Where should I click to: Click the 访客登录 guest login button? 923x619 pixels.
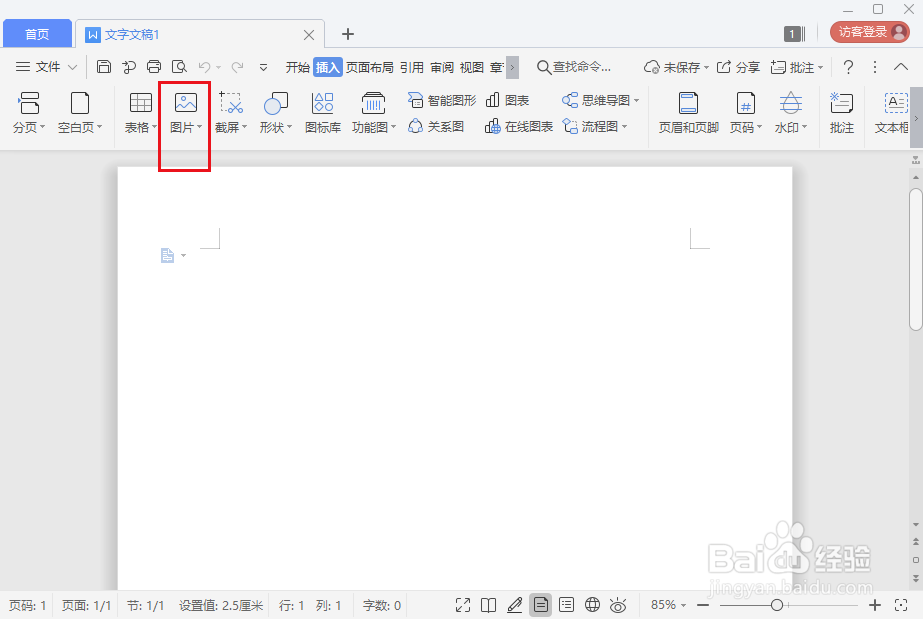point(870,32)
